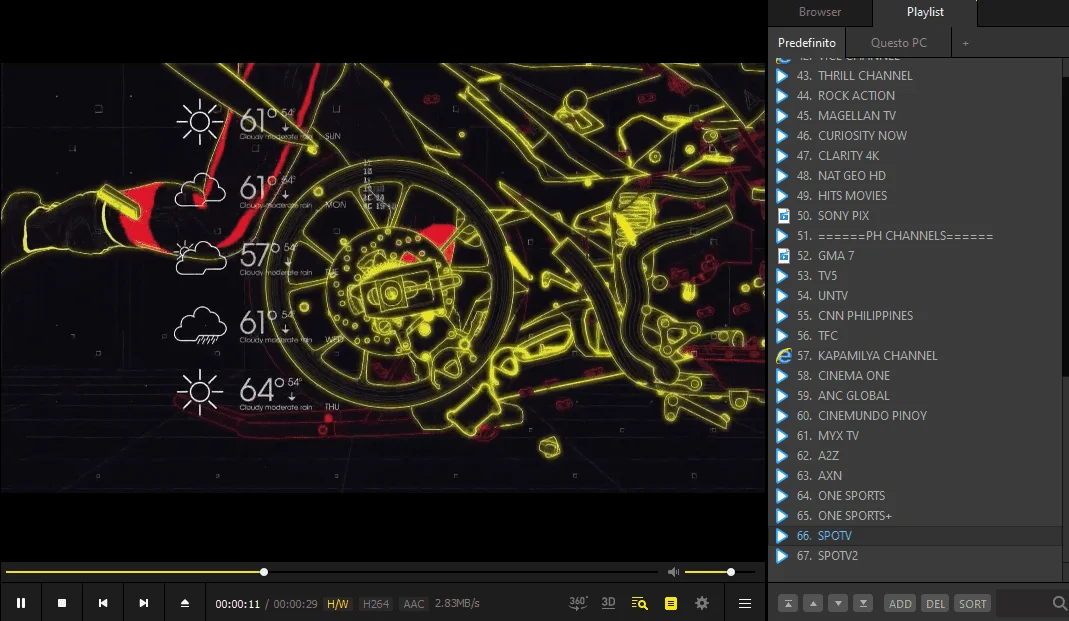Image resolution: width=1069 pixels, height=621 pixels.
Task: Skip to next track
Action: tap(144, 603)
